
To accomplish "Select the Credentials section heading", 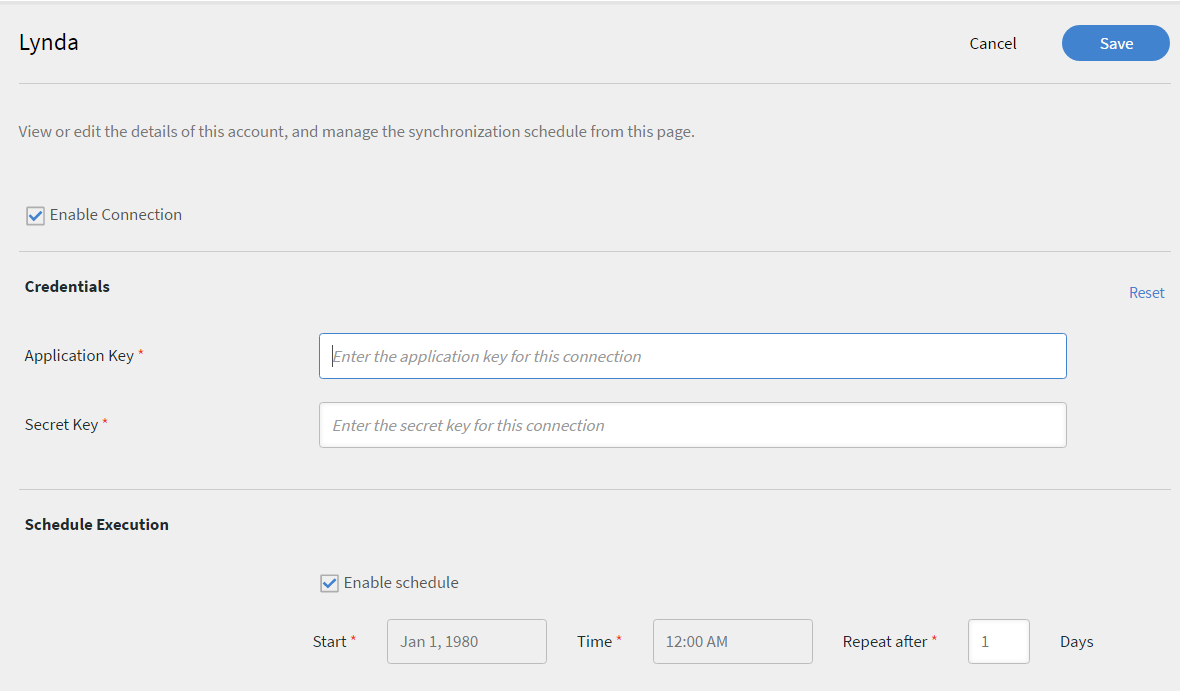I will point(66,286).
